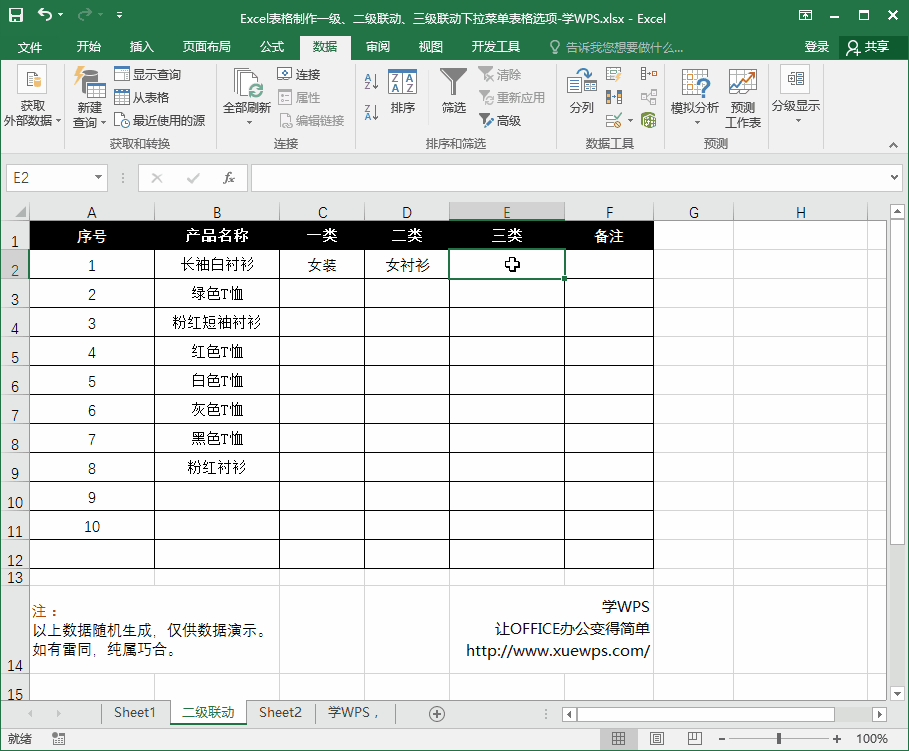Click From Table (从表格) command
The width and height of the screenshot is (909, 751).
(141, 97)
